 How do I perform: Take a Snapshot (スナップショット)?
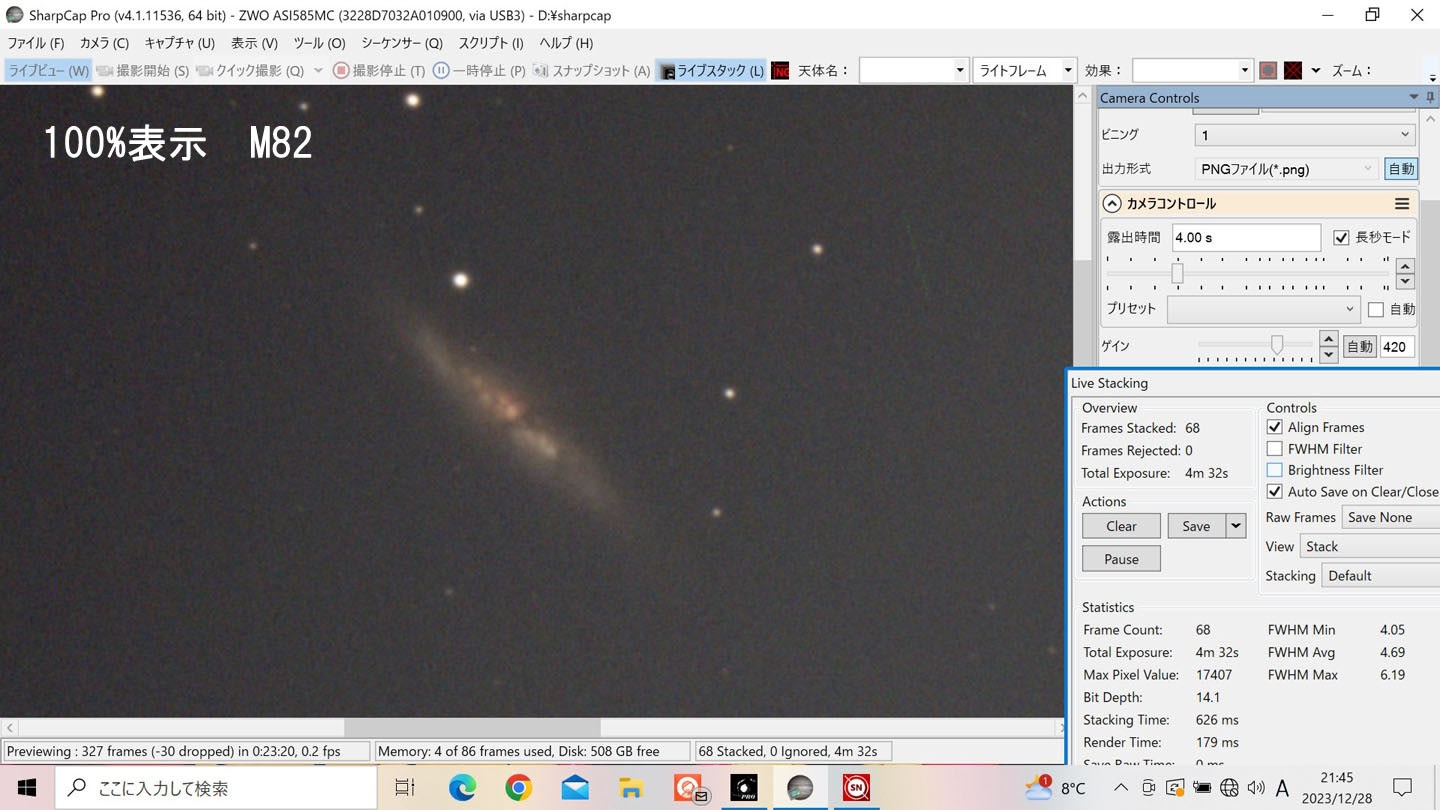pos(591,71)
